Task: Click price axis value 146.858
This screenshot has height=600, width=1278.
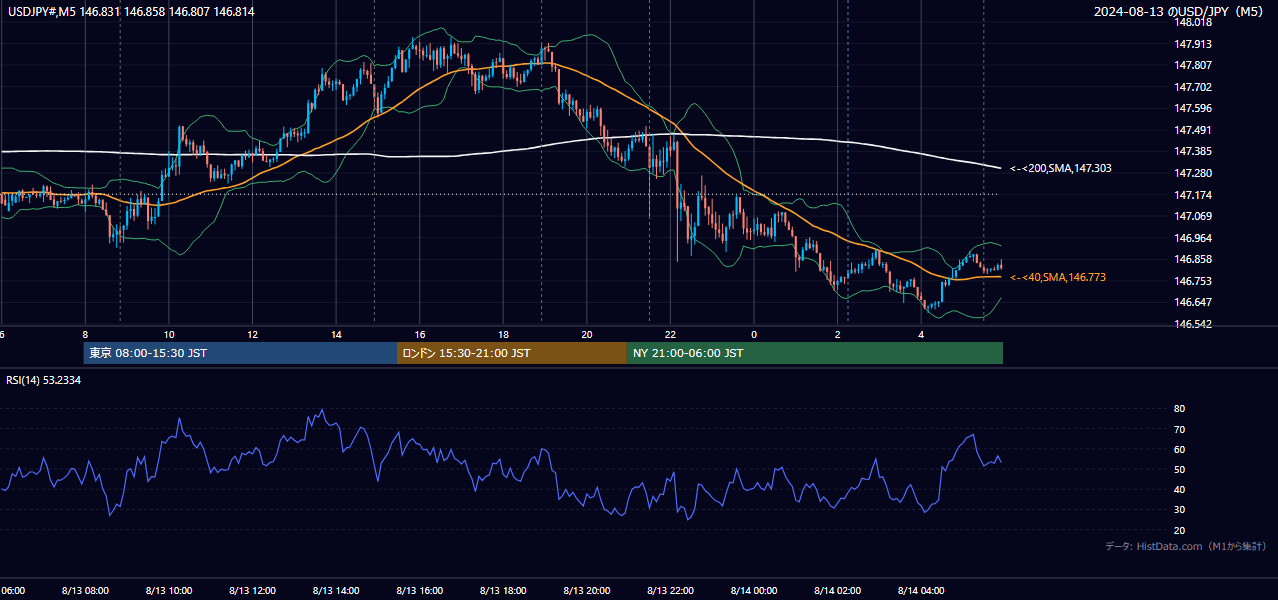Action: (1192, 259)
